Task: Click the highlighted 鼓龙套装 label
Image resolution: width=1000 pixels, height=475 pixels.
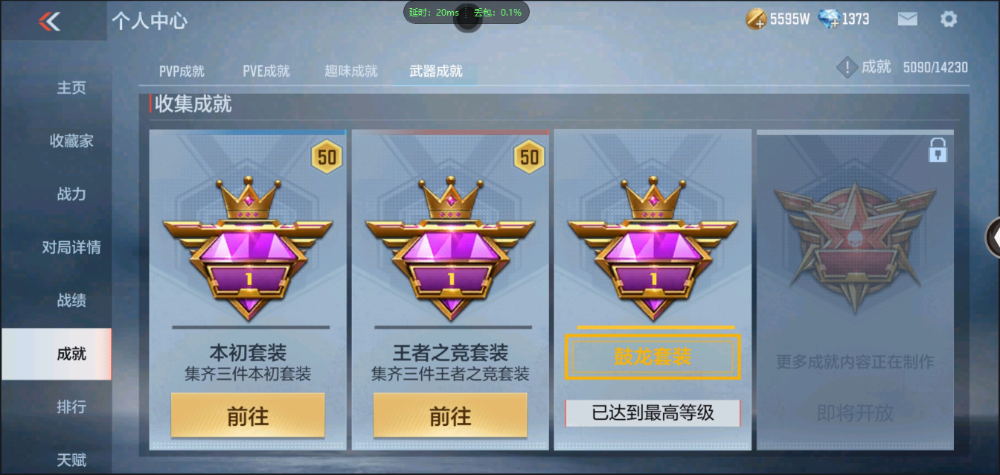Action: coord(653,357)
